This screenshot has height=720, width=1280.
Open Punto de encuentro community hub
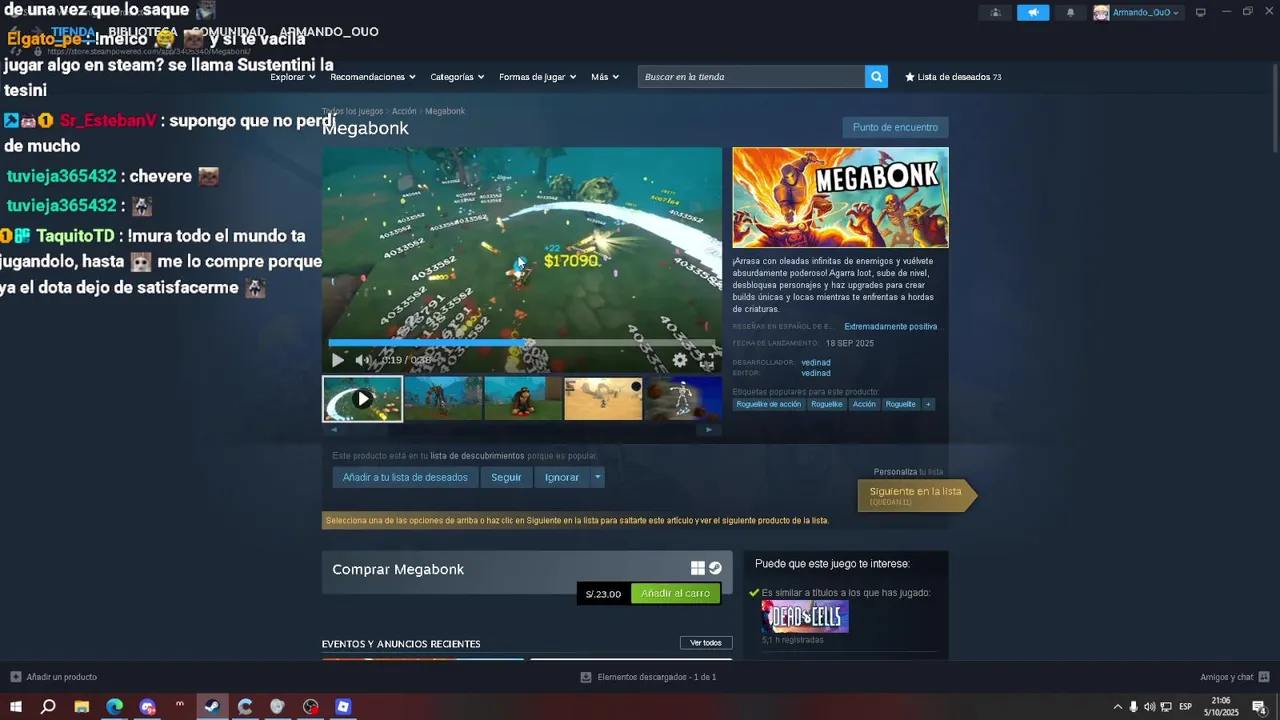895,127
